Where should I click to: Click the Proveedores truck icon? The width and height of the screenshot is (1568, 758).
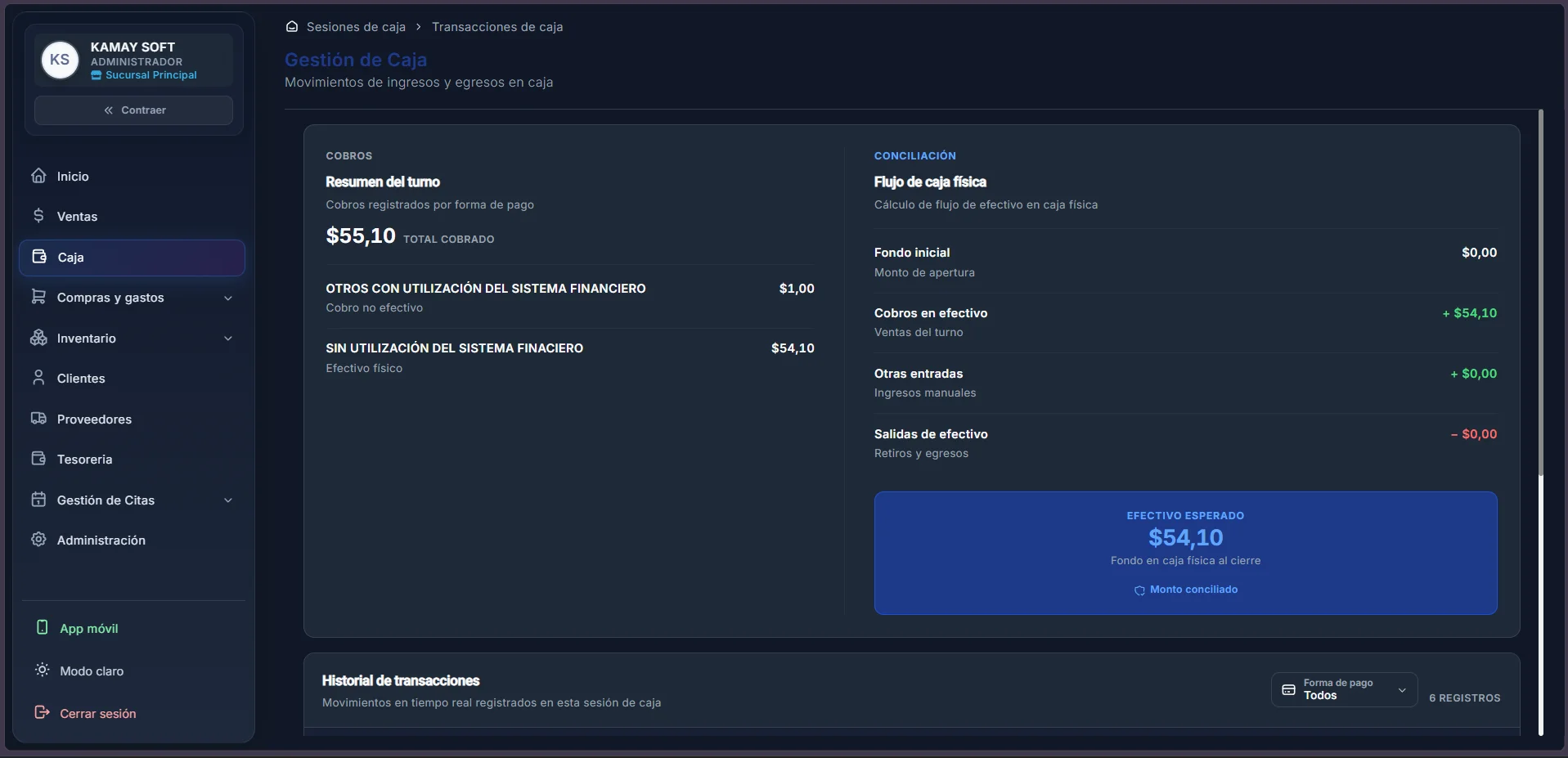pos(38,419)
